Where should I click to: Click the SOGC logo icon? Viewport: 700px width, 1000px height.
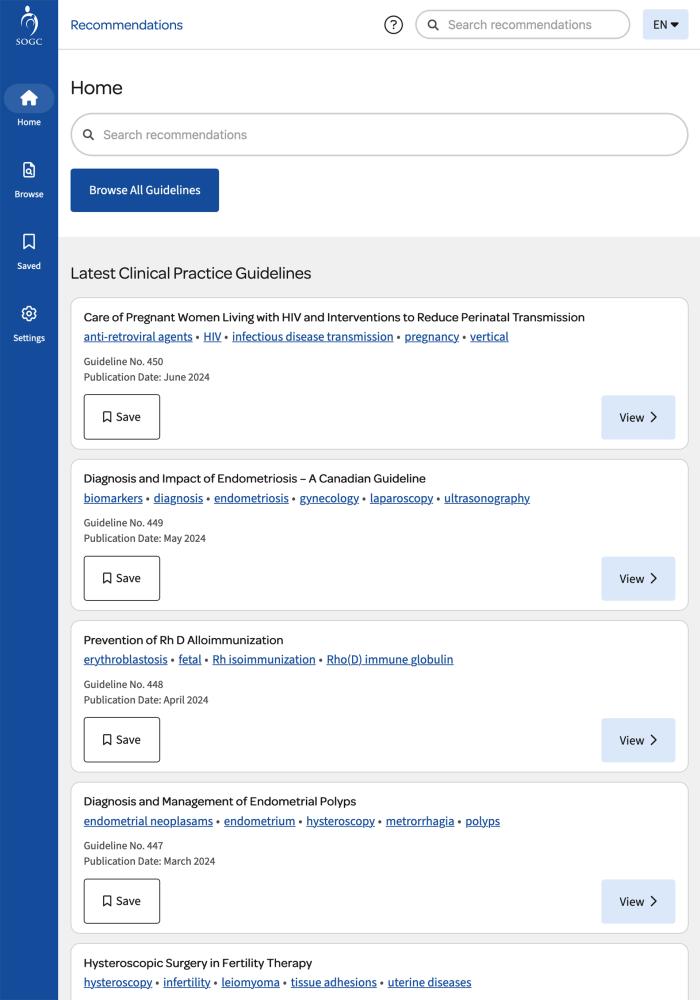click(x=29, y=25)
